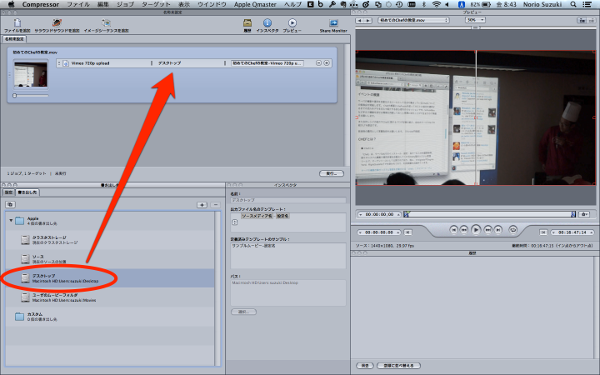Click the submit (実行) button in batch window

(331, 174)
